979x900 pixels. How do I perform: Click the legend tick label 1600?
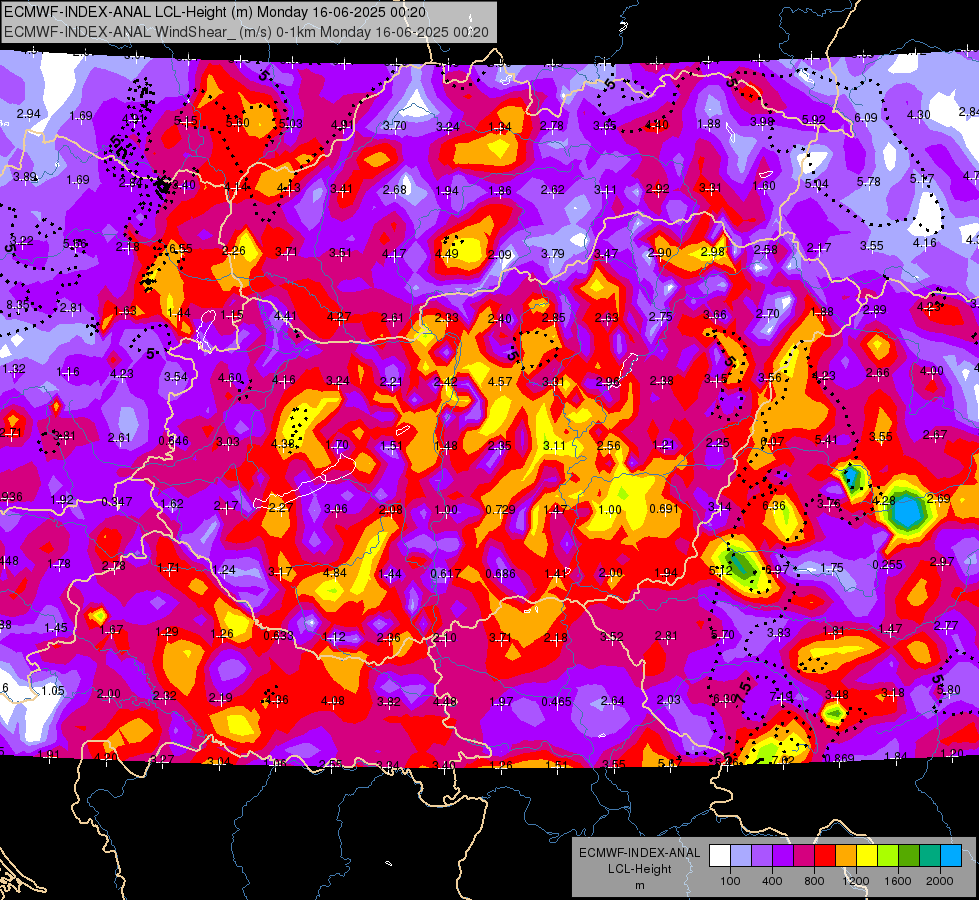[897, 881]
